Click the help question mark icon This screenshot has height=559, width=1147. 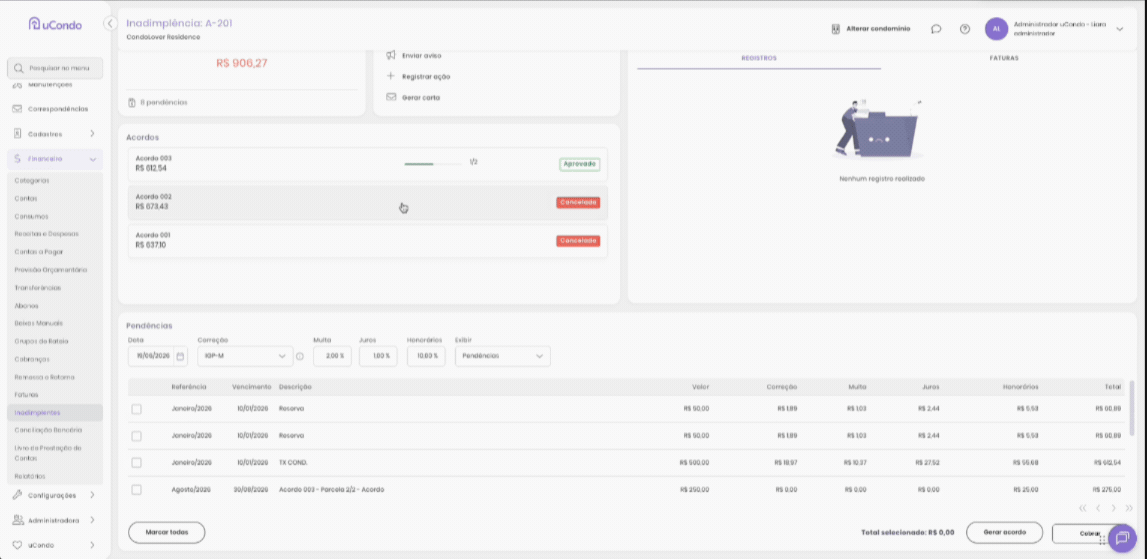[965, 29]
